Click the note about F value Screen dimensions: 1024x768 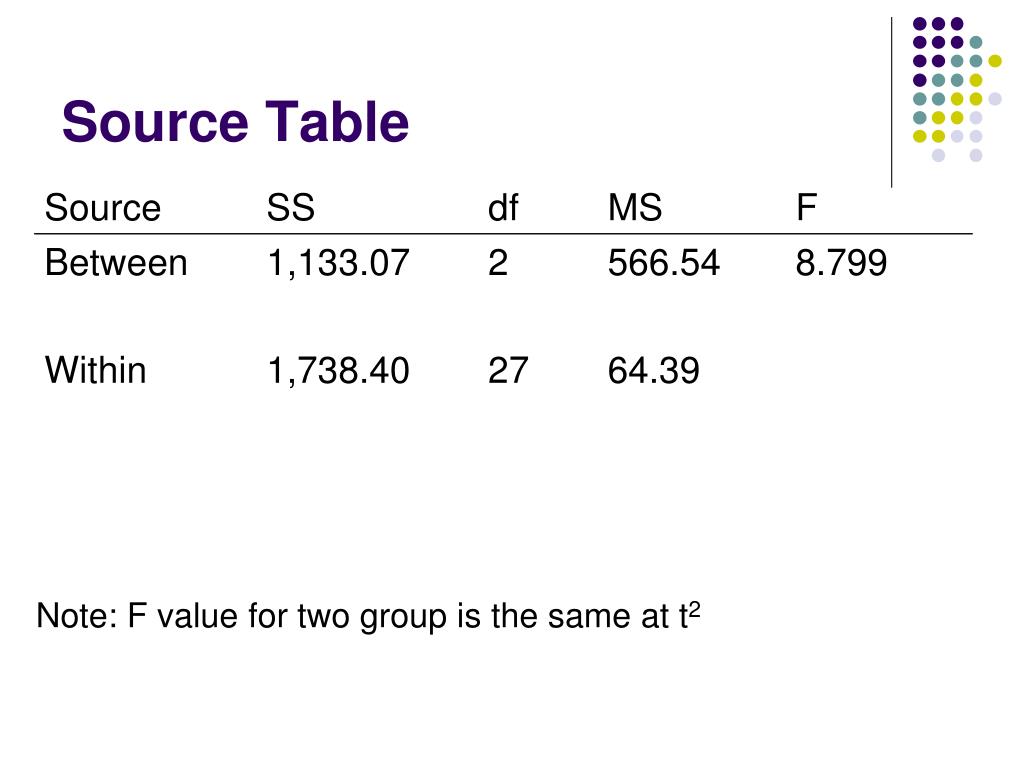click(368, 616)
